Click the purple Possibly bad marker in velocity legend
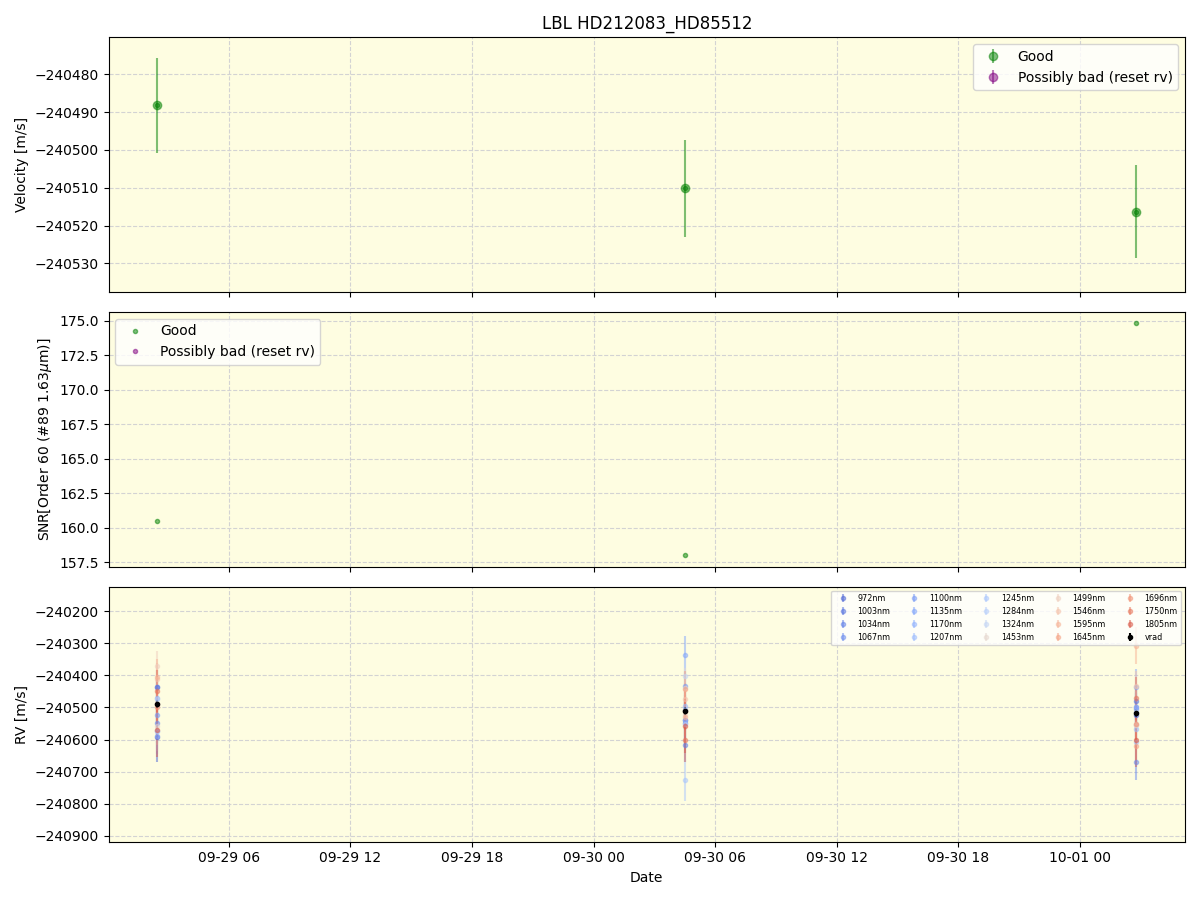Viewport: 1200px width, 900px height. coord(993,77)
